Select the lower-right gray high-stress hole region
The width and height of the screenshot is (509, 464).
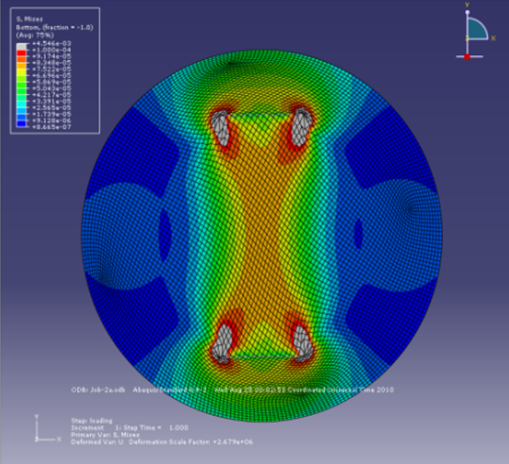303,343
